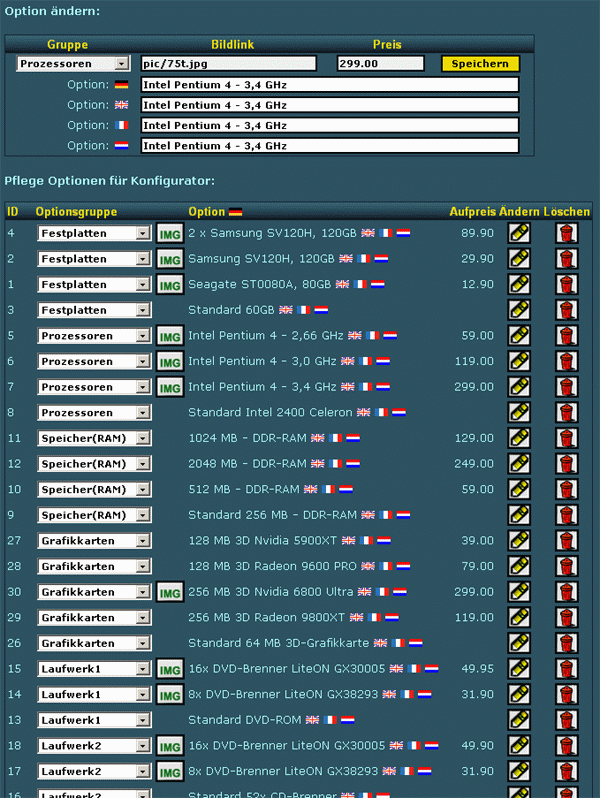The width and height of the screenshot is (600, 798).
Task: Edit row ID 18 16x DVD-Brenner
Action: click(x=519, y=746)
